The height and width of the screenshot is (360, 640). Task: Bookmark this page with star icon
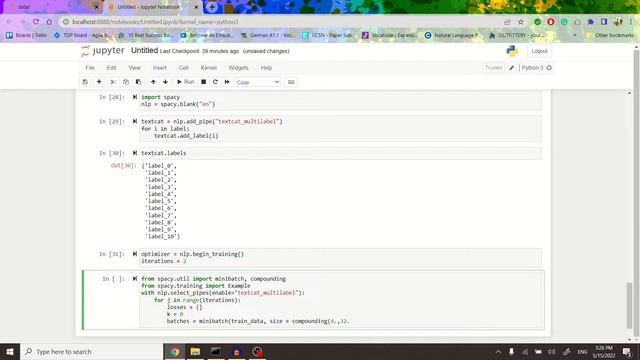tap(520, 22)
